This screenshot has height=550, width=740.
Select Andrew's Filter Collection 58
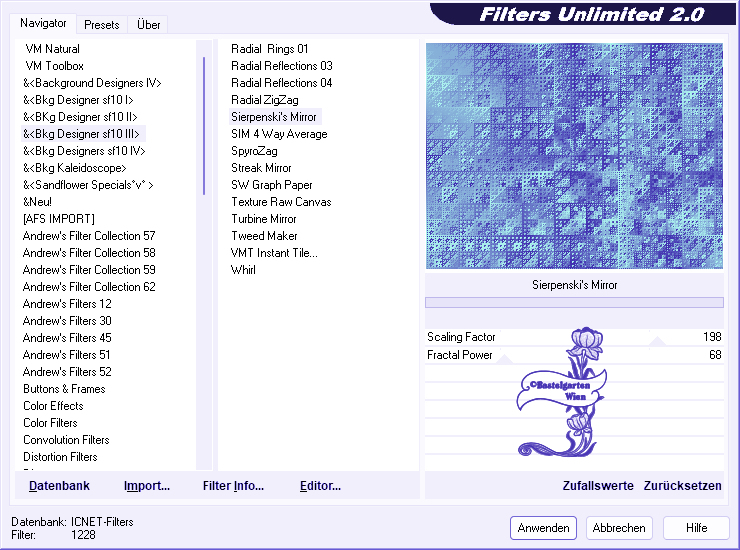(x=89, y=253)
